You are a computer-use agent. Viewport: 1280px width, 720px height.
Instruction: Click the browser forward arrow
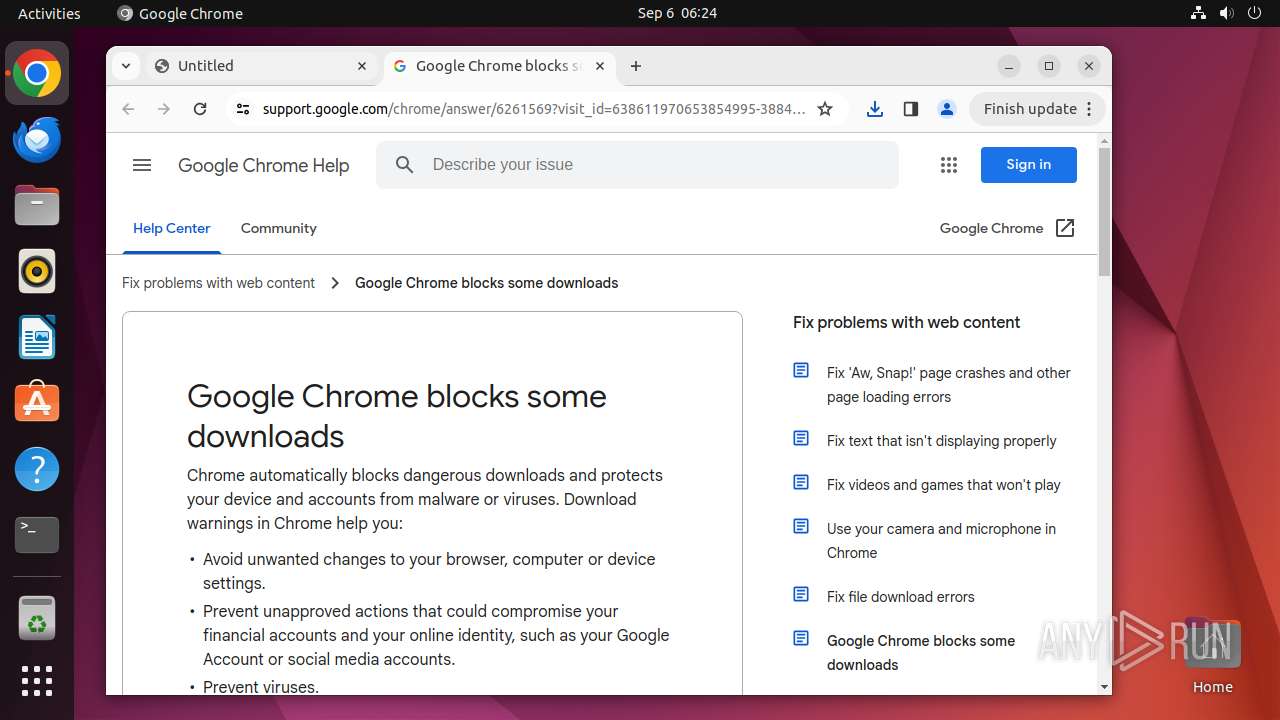pos(164,109)
